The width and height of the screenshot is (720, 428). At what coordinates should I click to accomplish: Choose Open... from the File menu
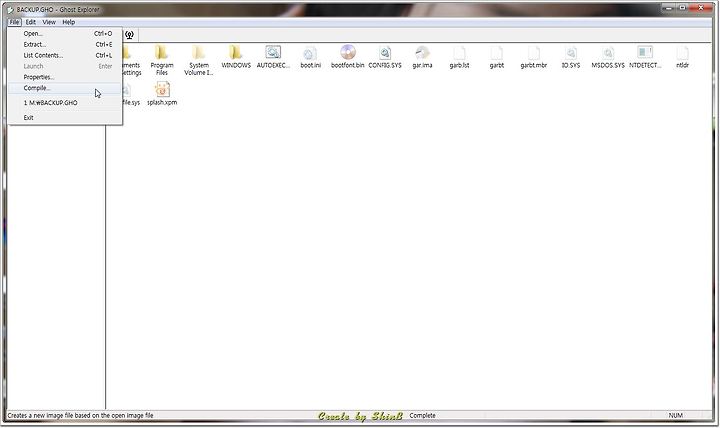click(x=65, y=34)
